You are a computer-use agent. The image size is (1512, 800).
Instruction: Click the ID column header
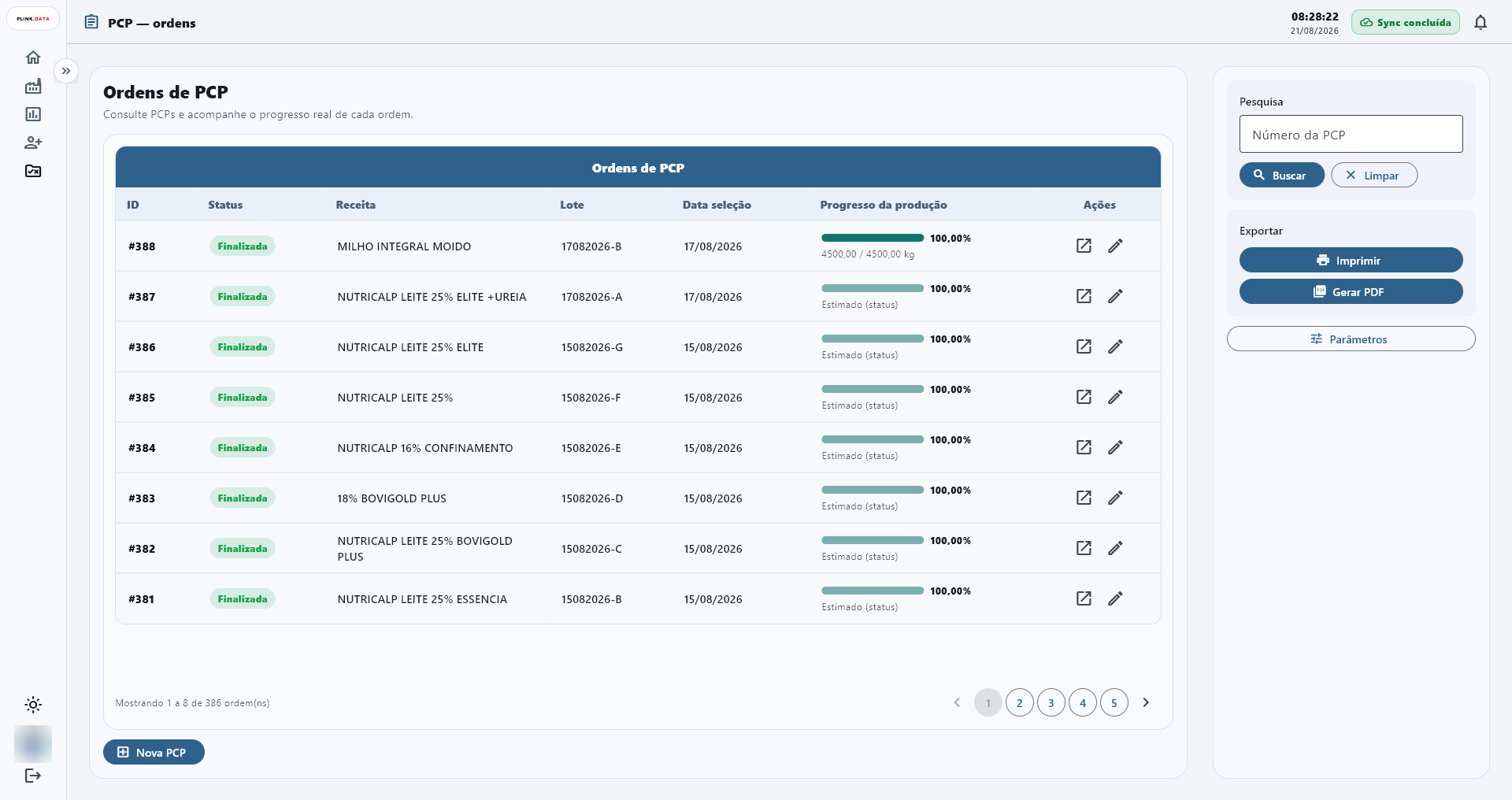[133, 205]
